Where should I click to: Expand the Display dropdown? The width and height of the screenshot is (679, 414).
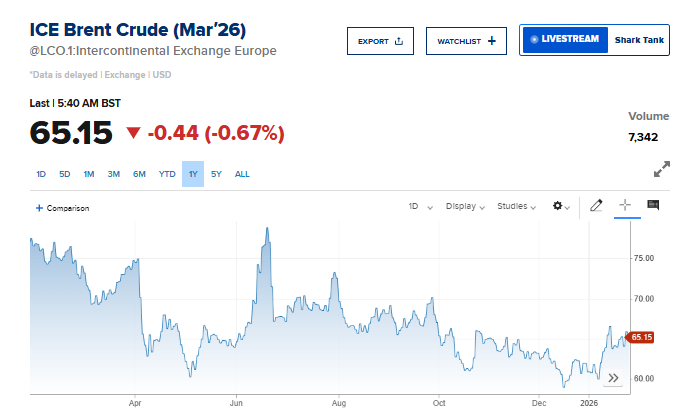click(x=465, y=207)
